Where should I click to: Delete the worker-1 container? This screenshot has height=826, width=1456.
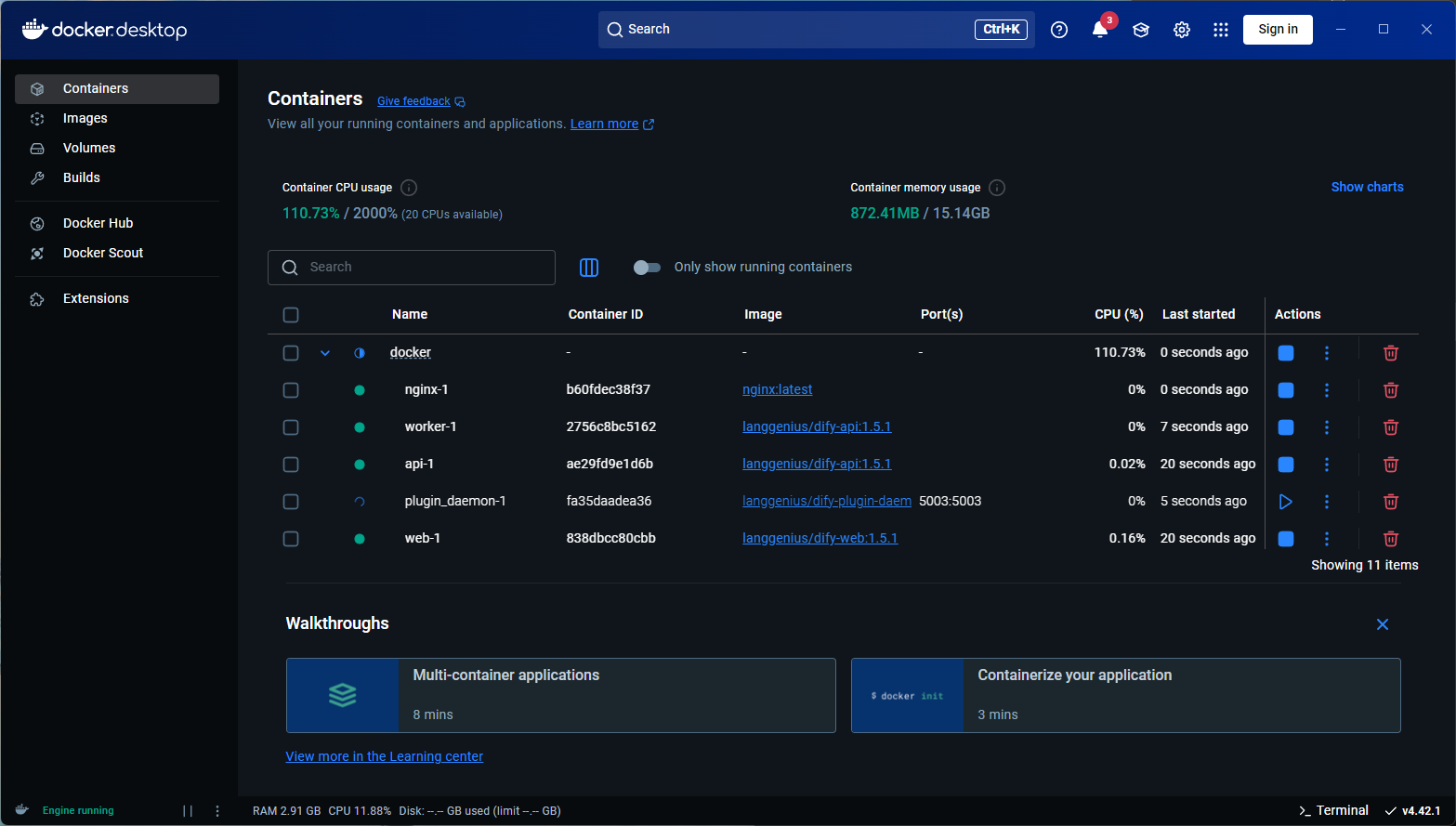[1391, 427]
